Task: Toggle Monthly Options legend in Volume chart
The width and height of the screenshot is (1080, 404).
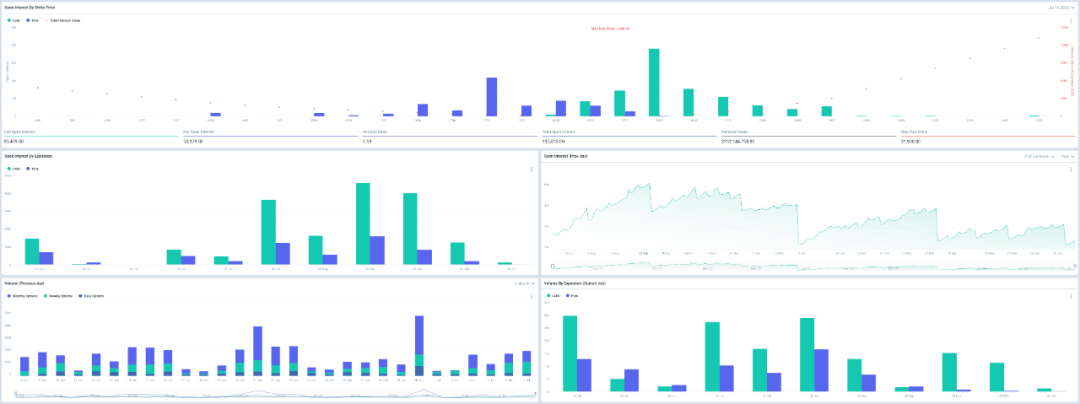Action: [x=21, y=295]
